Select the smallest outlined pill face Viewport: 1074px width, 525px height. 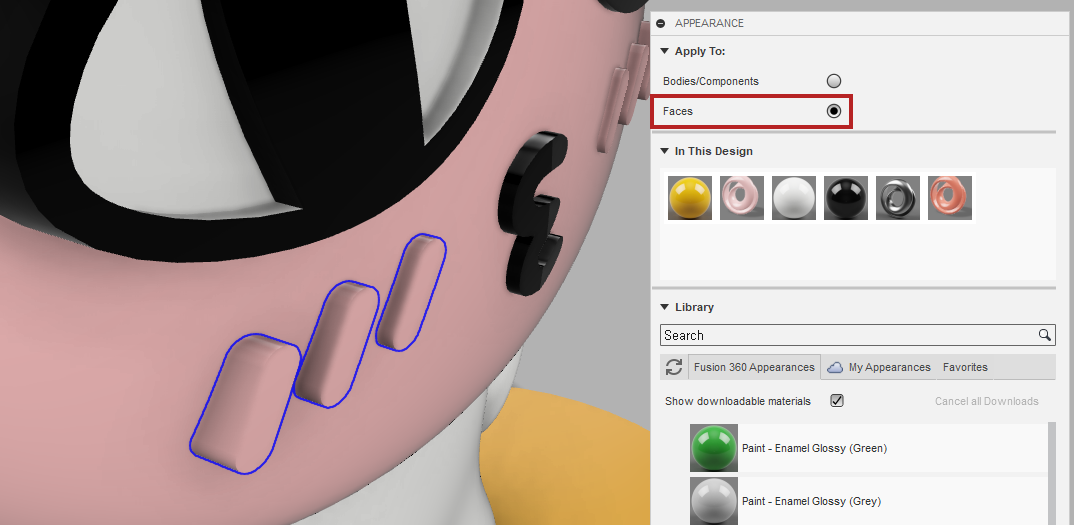[x=411, y=293]
